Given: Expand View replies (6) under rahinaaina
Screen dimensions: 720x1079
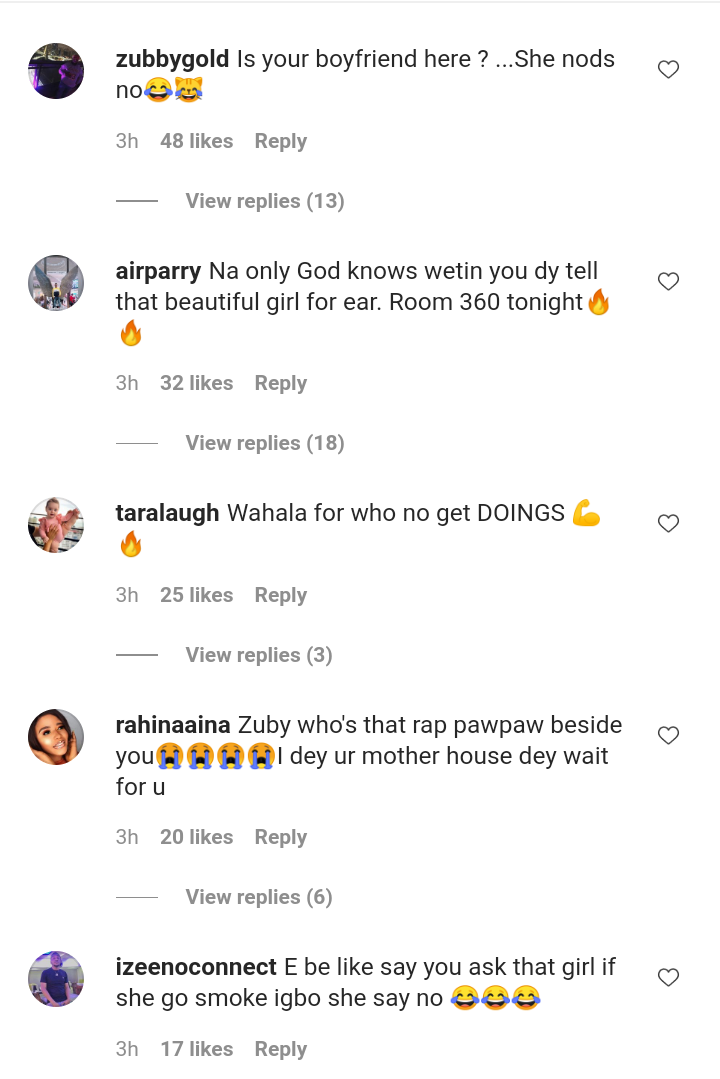Looking at the screenshot, I should 259,897.
